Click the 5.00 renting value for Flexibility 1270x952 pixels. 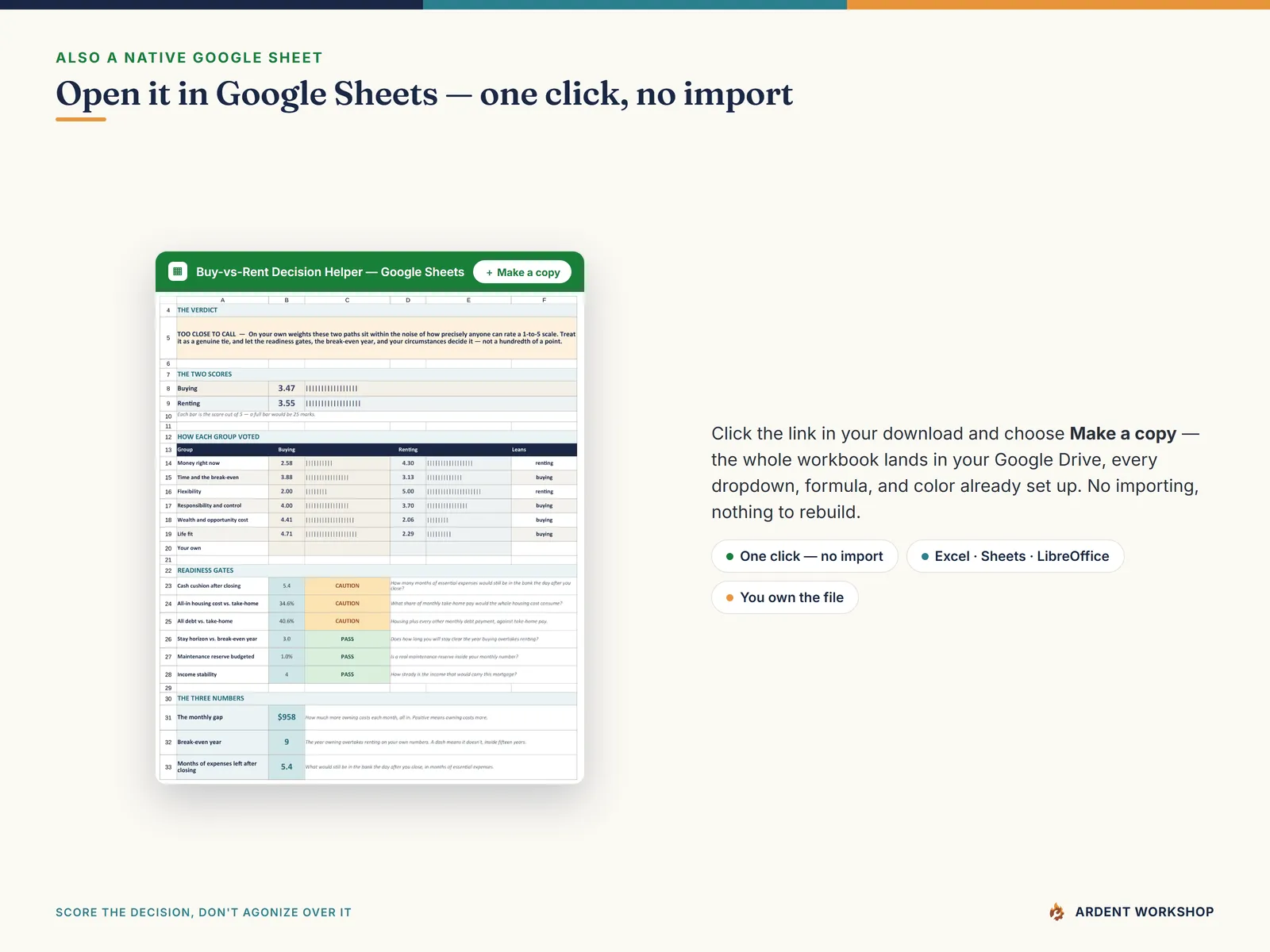pyautogui.click(x=408, y=492)
